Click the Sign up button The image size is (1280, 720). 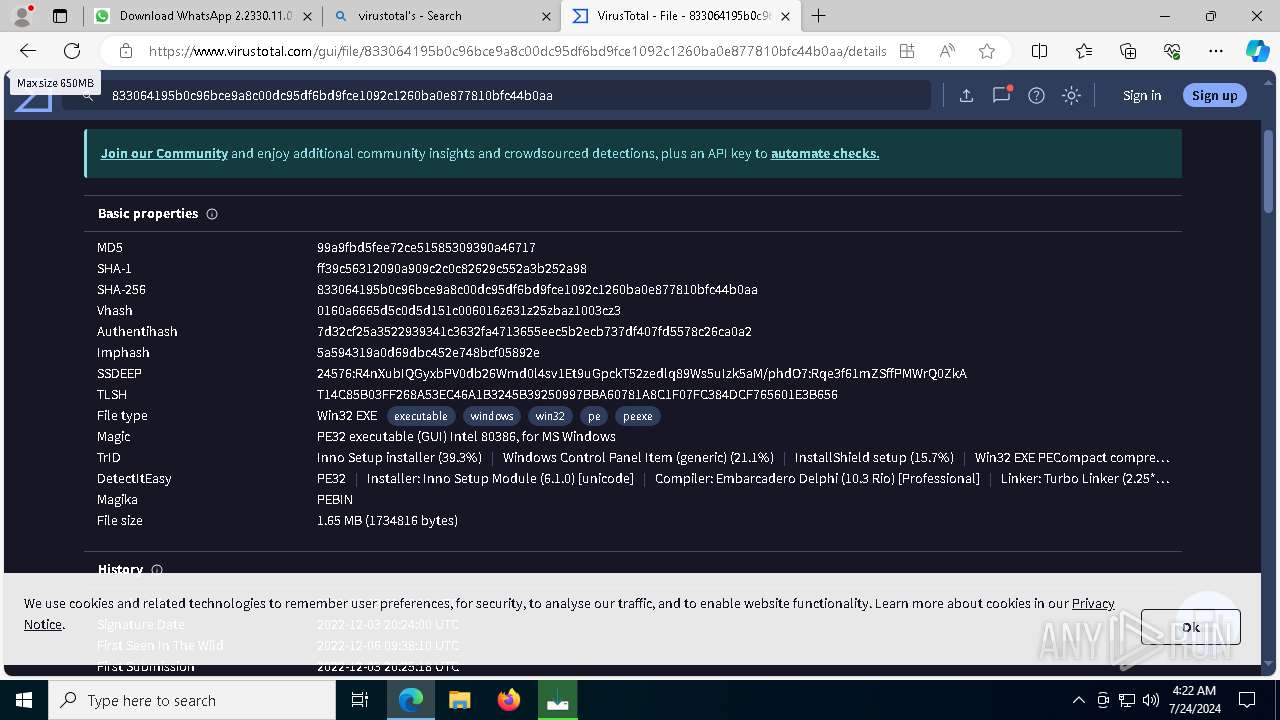[x=1215, y=96]
